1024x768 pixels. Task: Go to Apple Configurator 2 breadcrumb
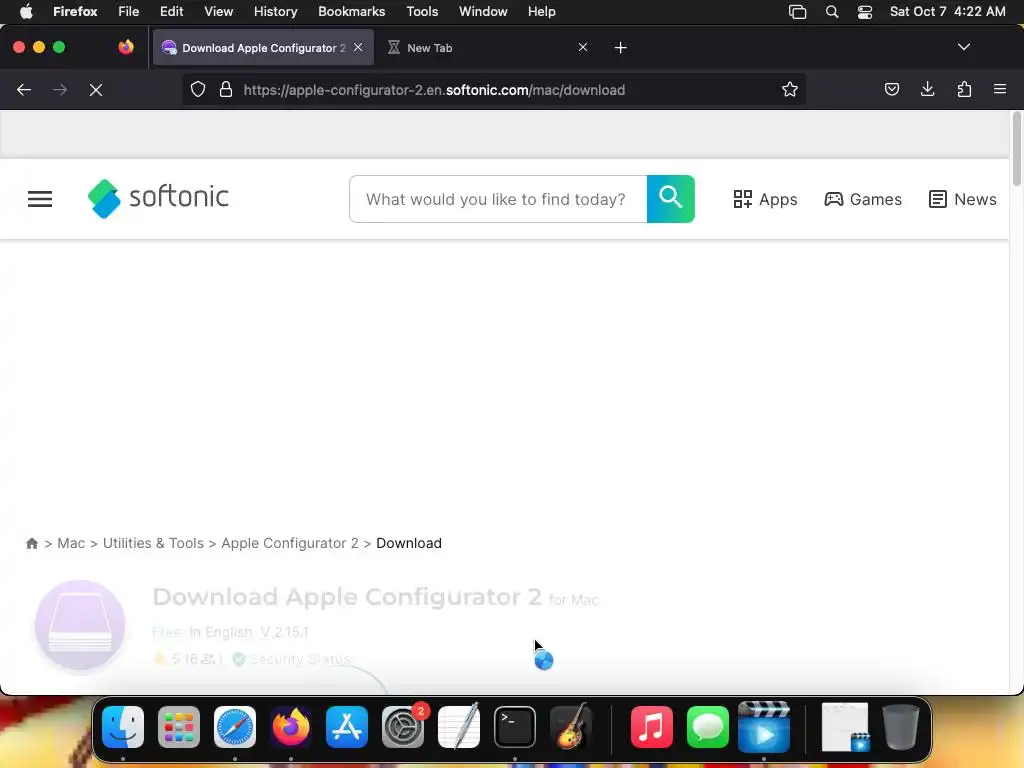tap(289, 543)
